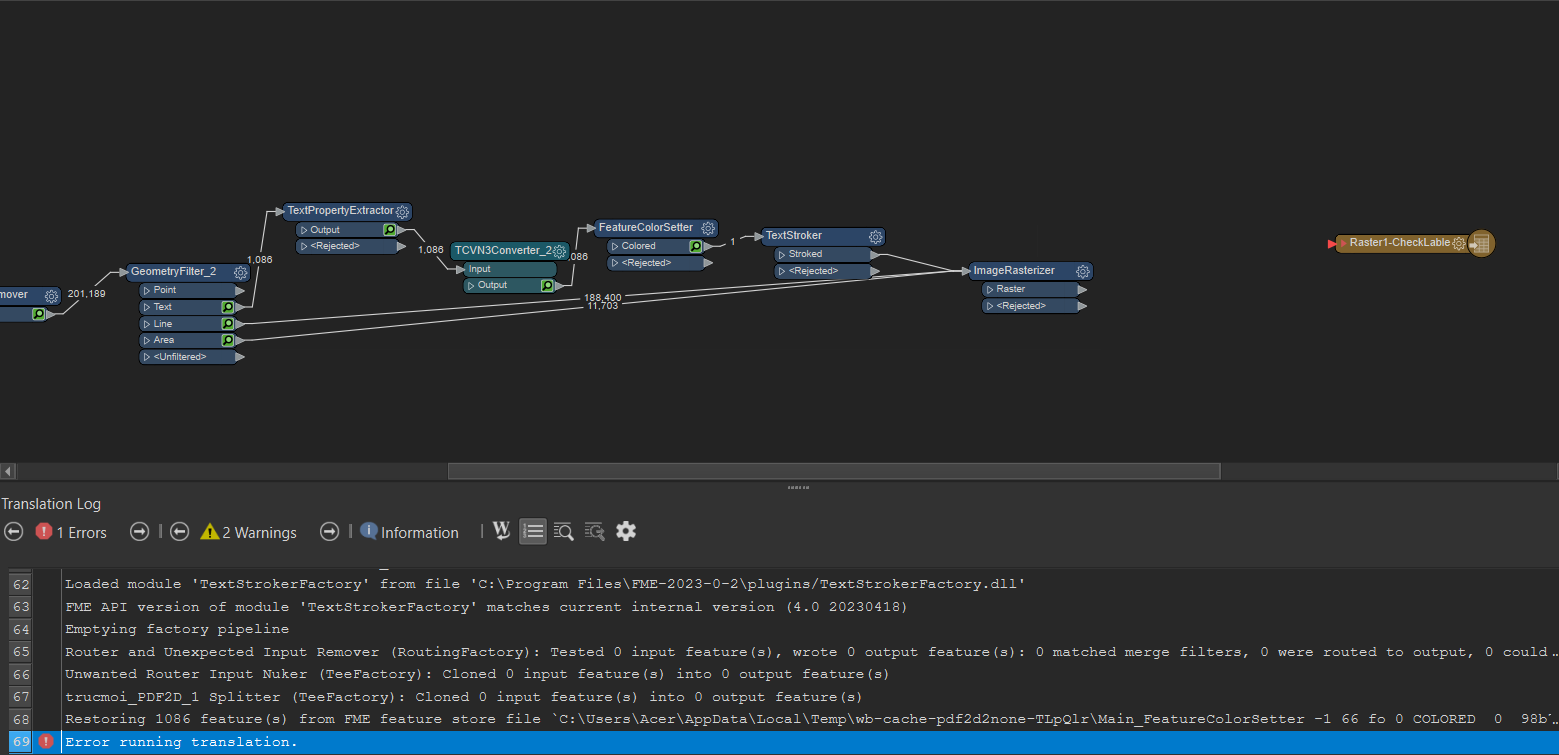Select the TextStroker transformer title
1559x755 pixels.
point(793,236)
